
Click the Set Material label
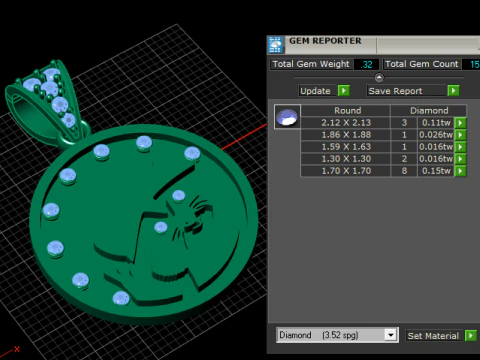[x=433, y=336]
